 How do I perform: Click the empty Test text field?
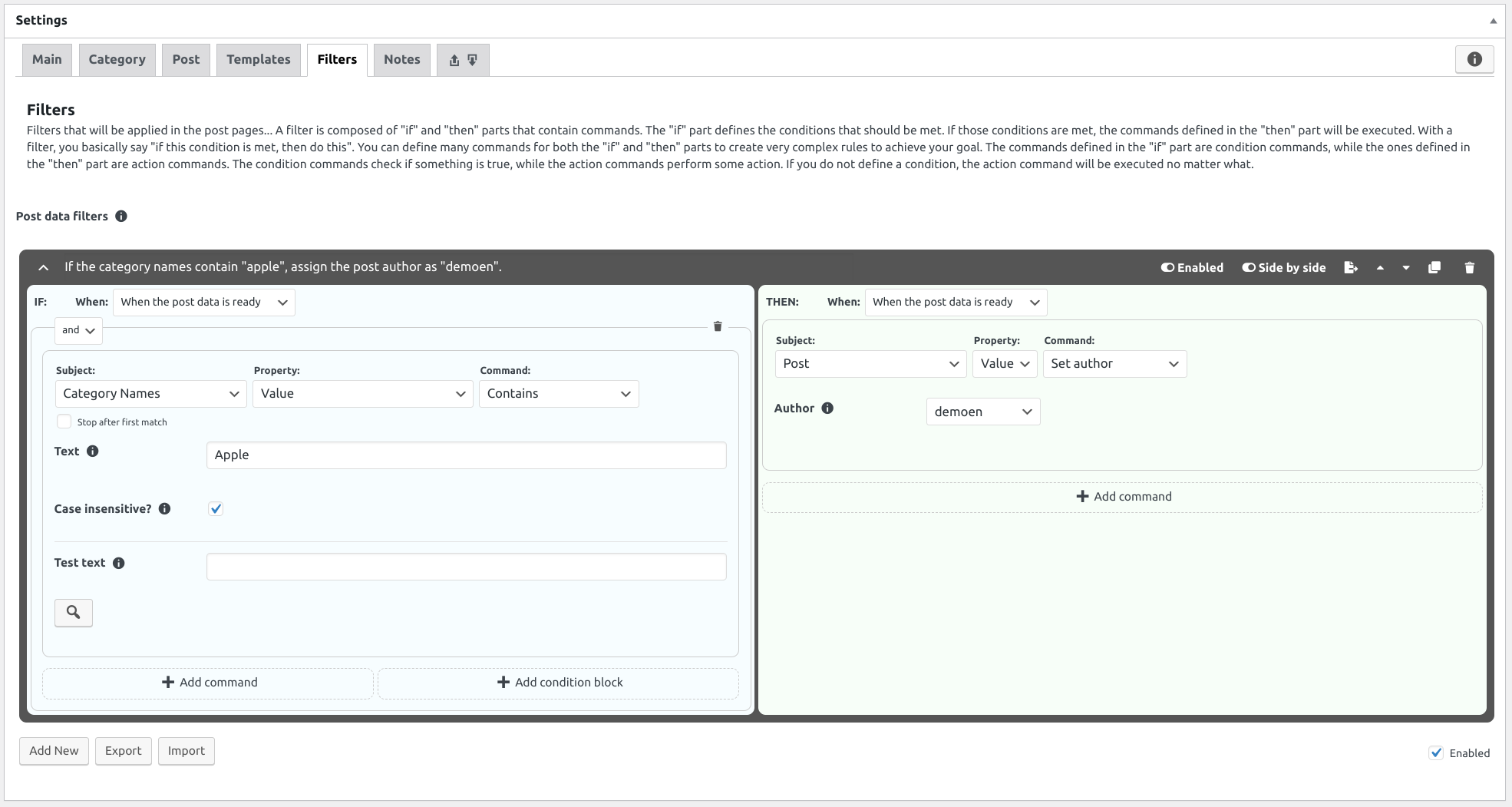[x=467, y=567]
